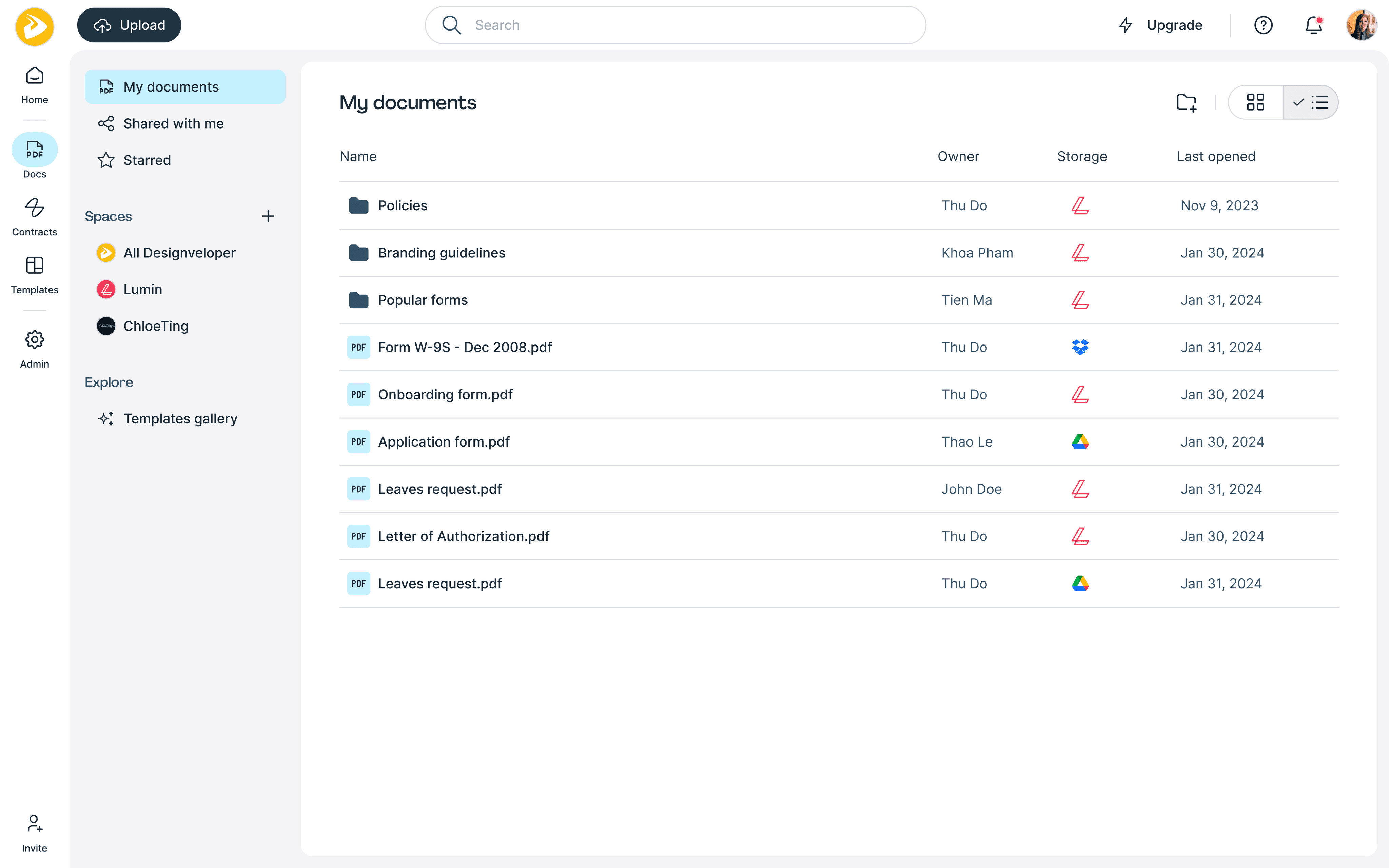
Task: Go to Home in sidebar
Action: [35, 85]
